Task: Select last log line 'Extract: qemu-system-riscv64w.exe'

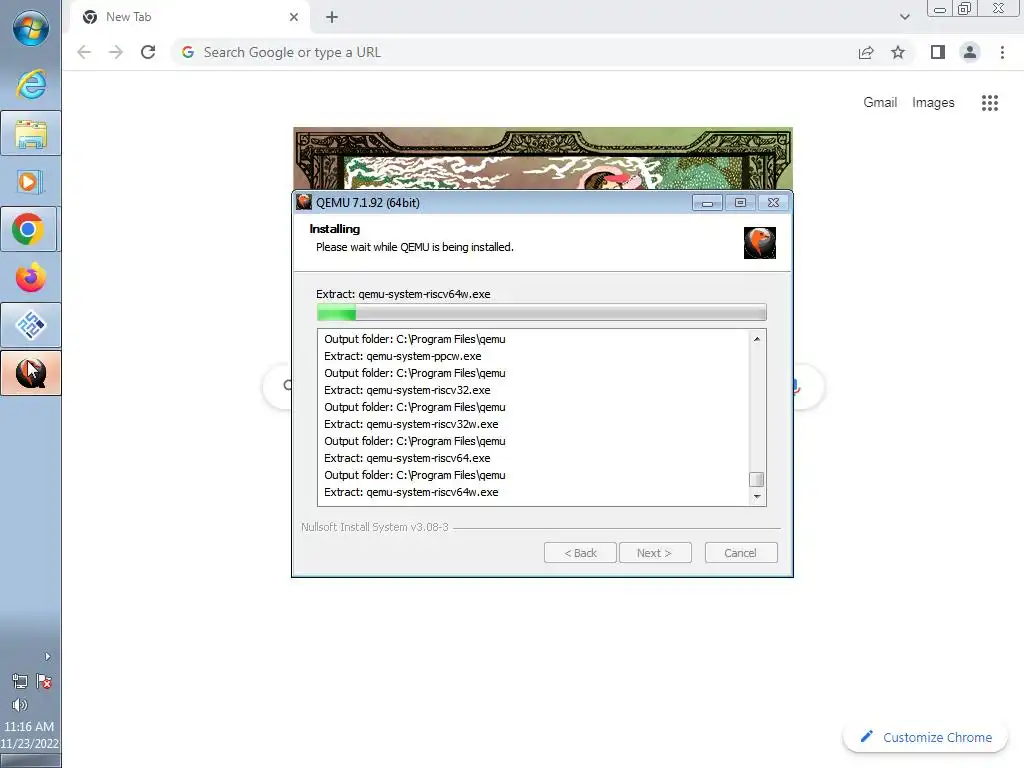Action: point(411,492)
